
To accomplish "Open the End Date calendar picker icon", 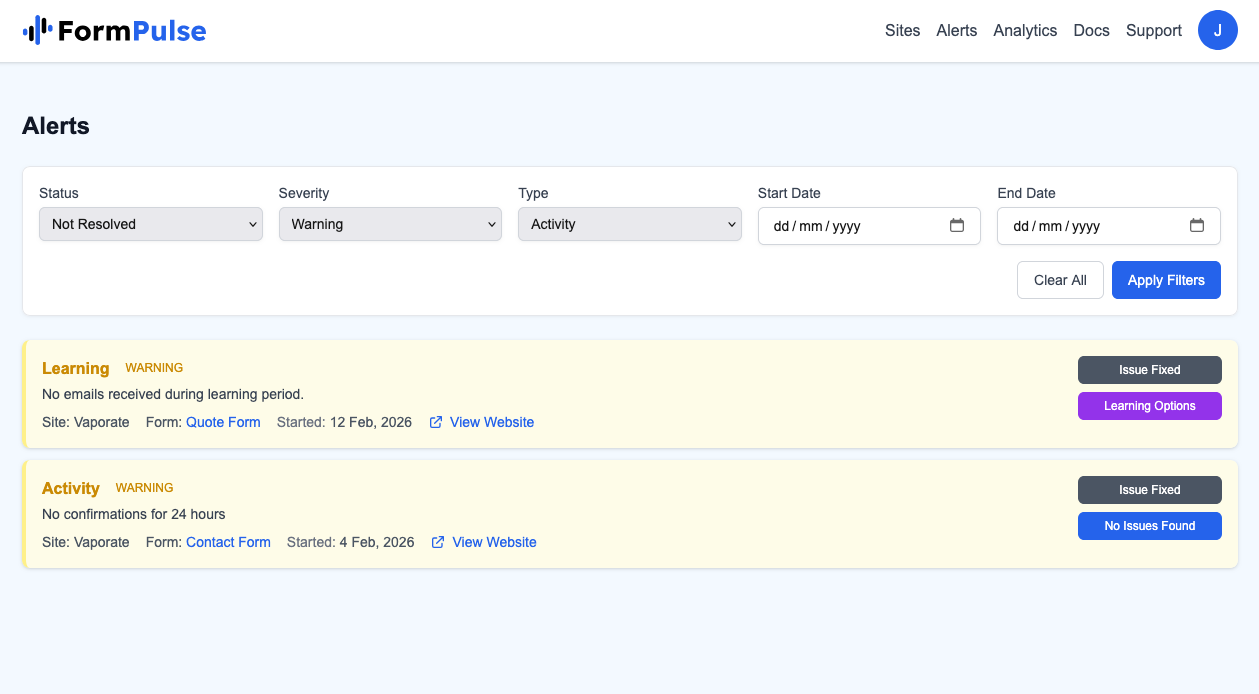I will [x=1196, y=225].
